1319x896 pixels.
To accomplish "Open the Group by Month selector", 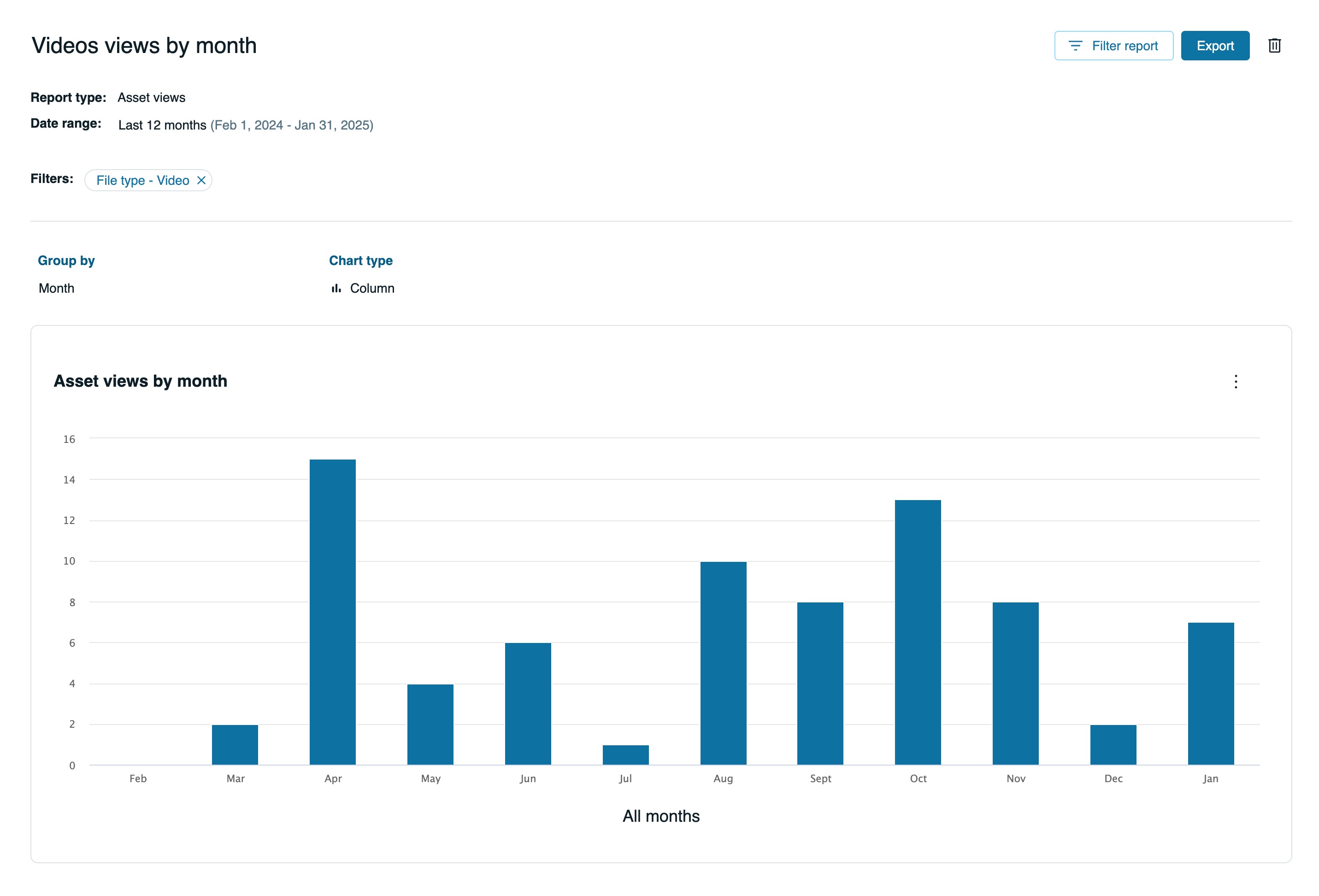I will [57, 288].
